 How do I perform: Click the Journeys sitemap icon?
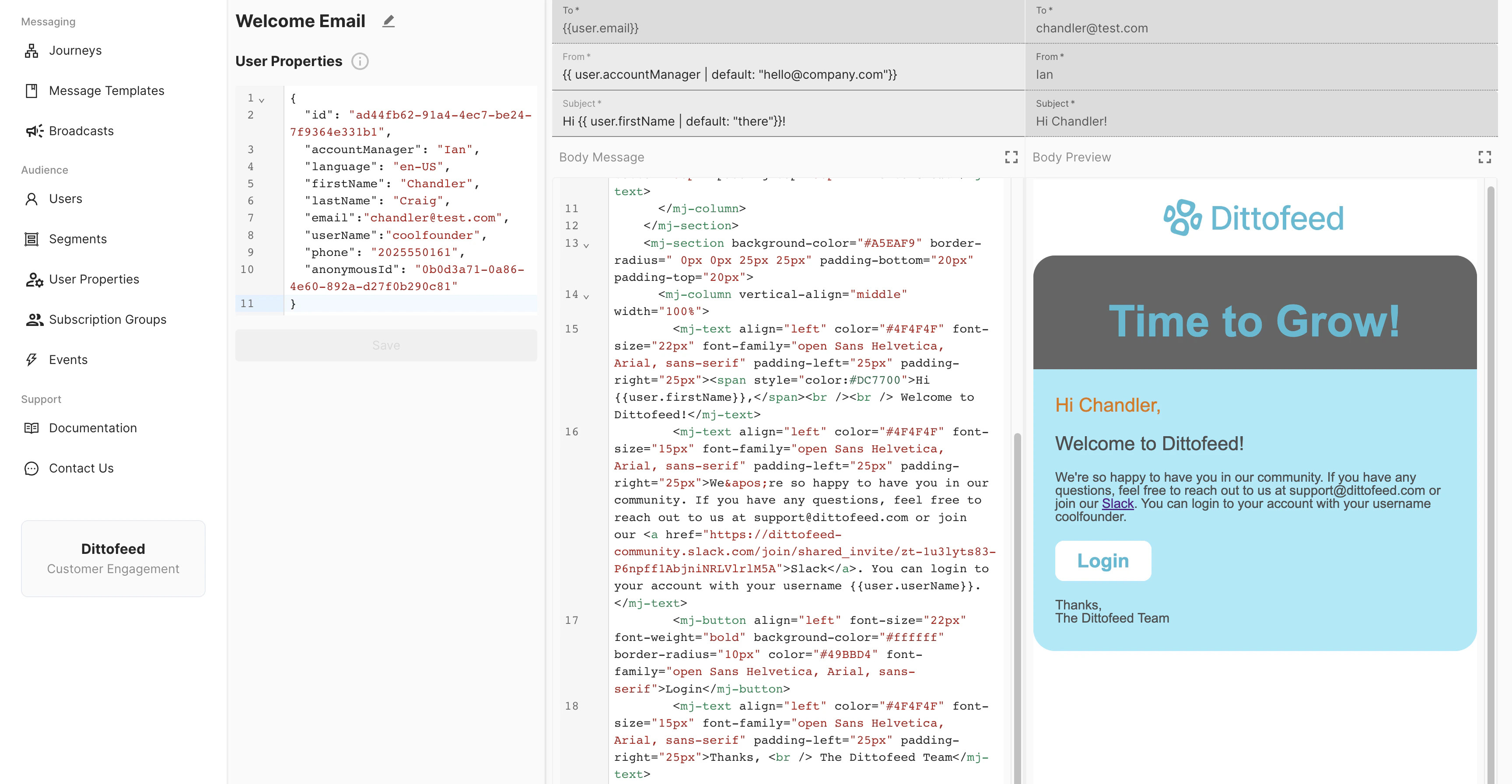[31, 50]
